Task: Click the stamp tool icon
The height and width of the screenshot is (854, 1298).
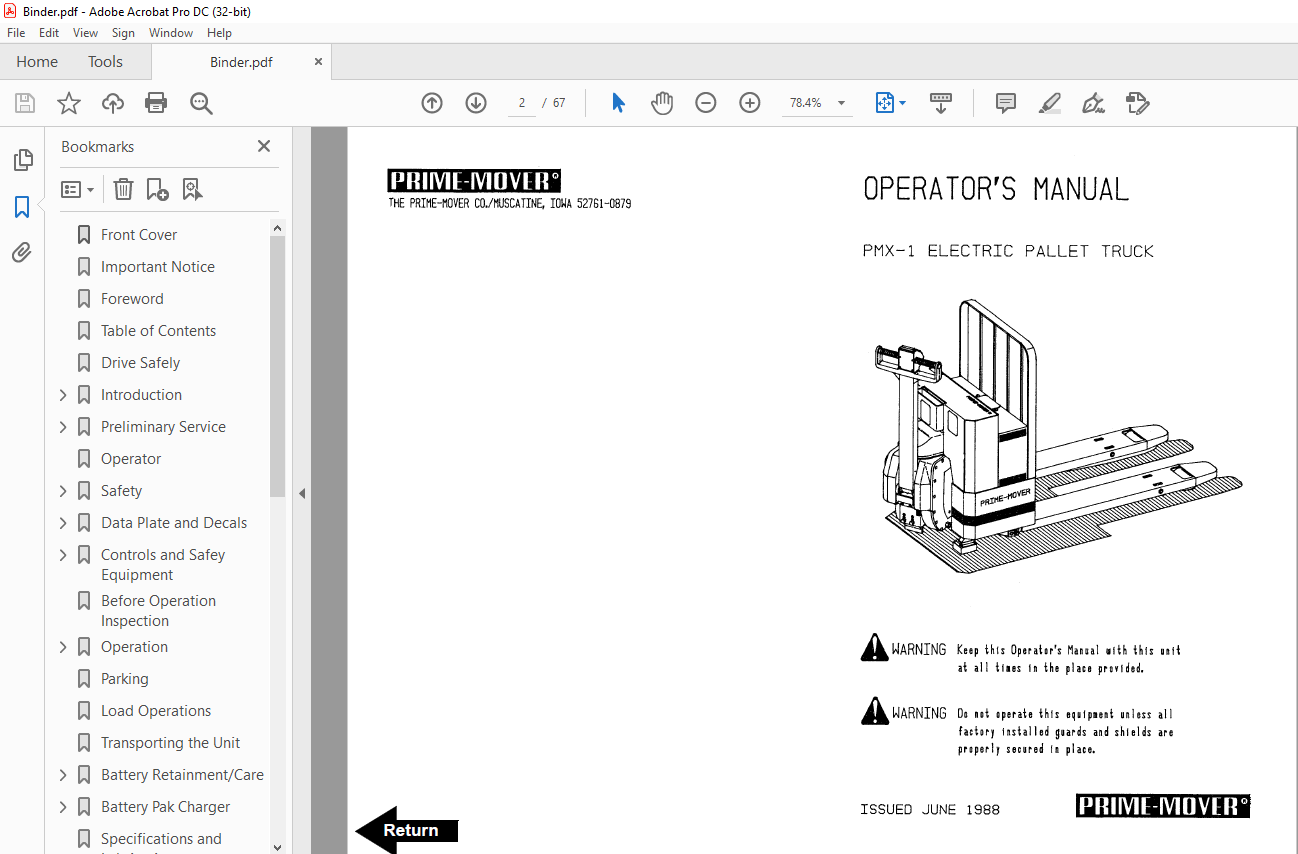Action: pyautogui.click(x=1138, y=103)
